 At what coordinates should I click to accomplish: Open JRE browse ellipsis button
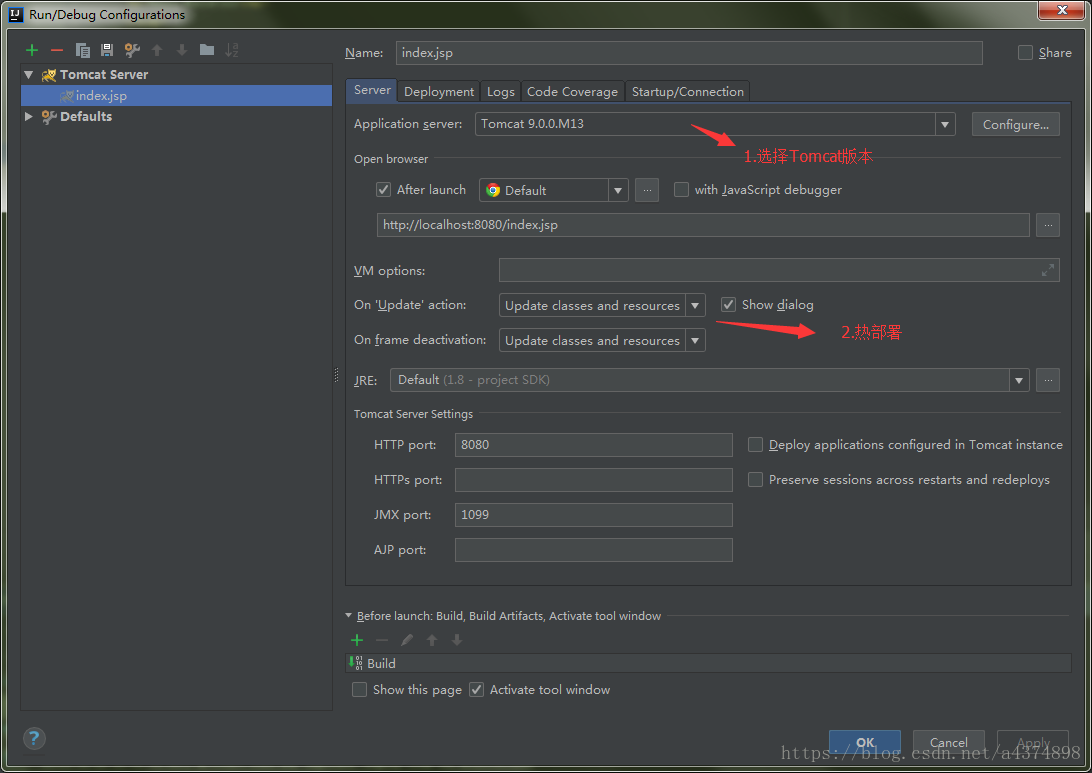tap(1048, 380)
